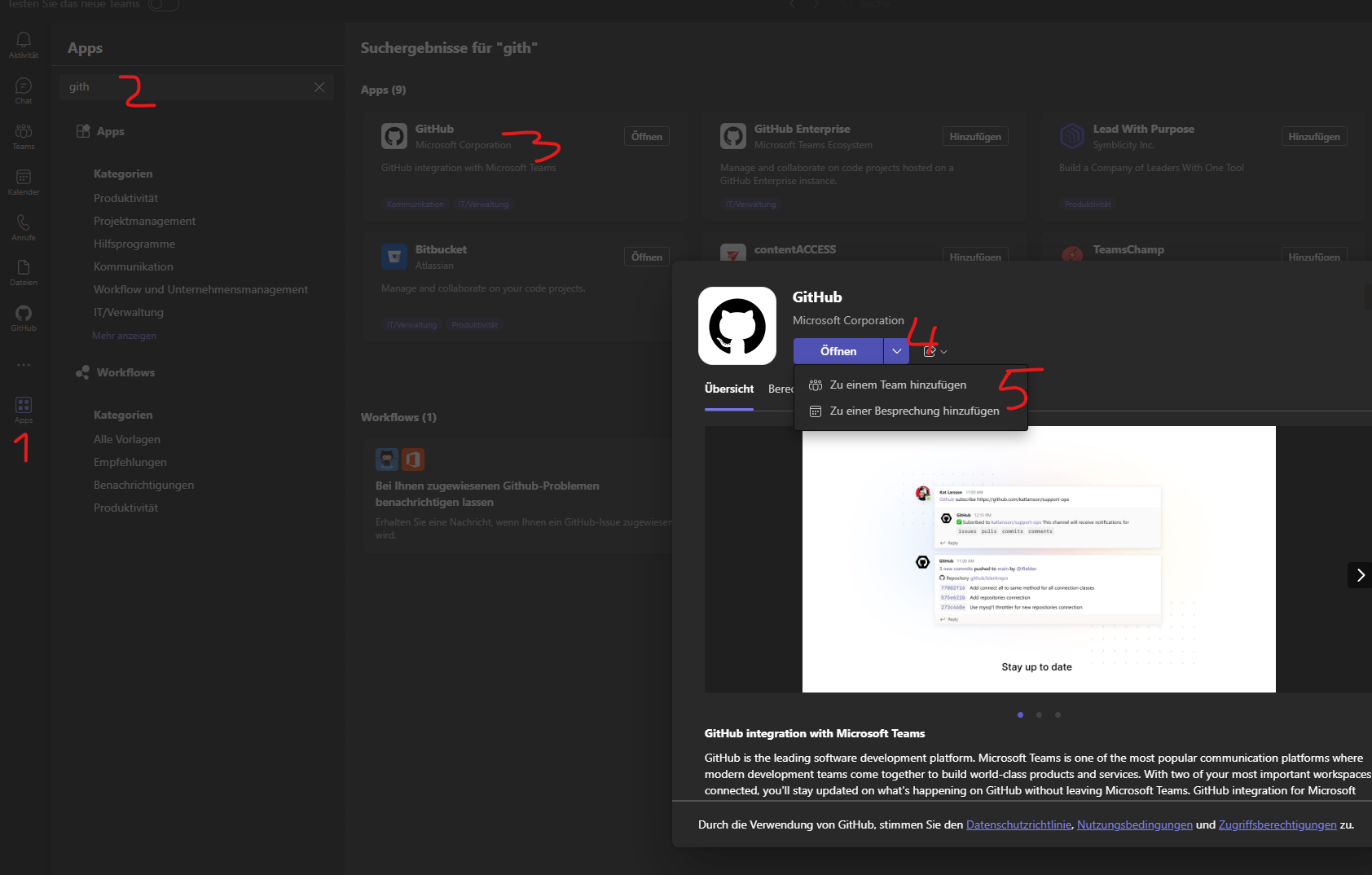Viewport: 1372px width, 875px height.
Task: Select 'Zu einer Besprechung hinzufügen'
Action: pyautogui.click(x=911, y=411)
